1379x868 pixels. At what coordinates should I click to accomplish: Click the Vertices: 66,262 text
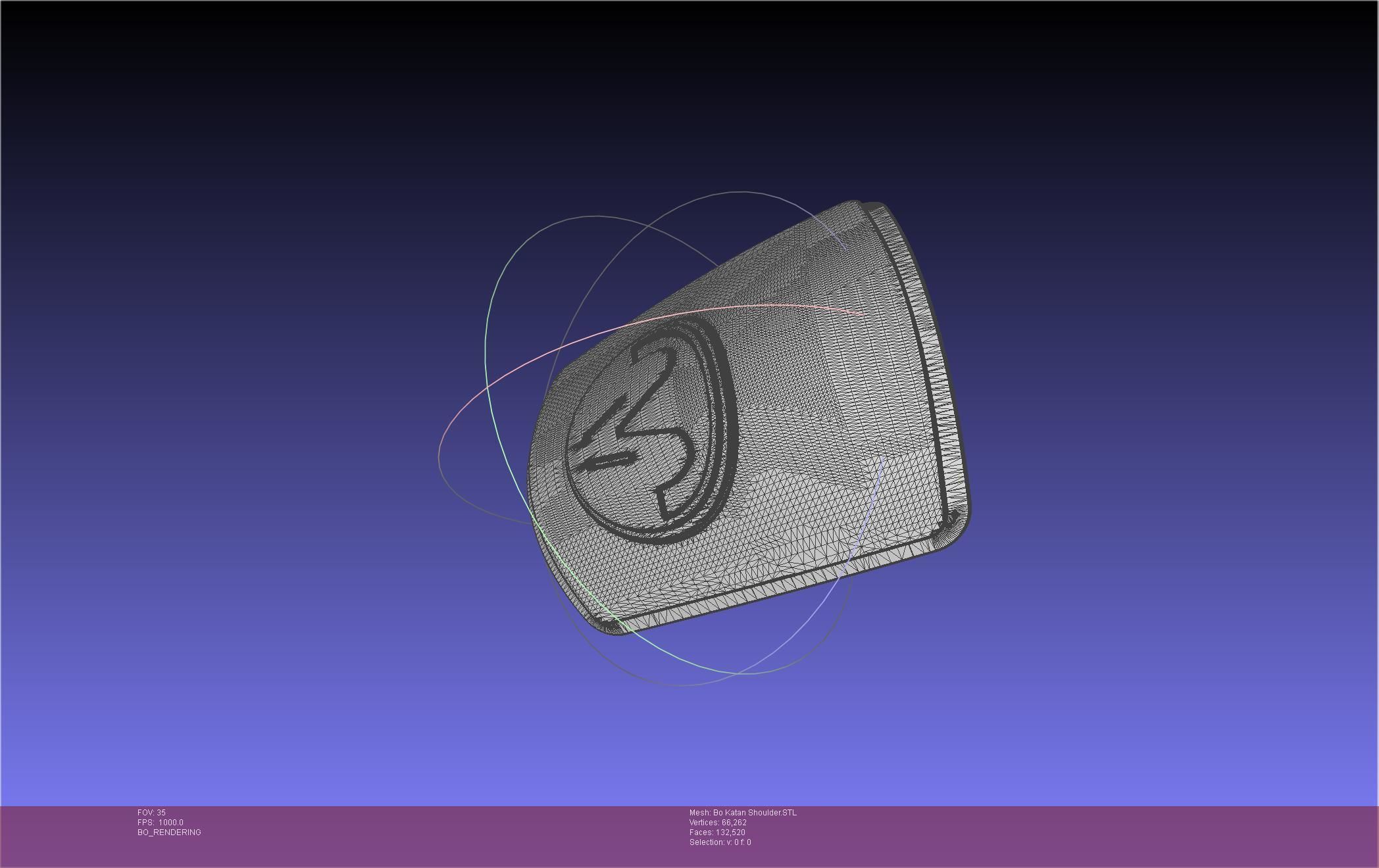point(718,823)
